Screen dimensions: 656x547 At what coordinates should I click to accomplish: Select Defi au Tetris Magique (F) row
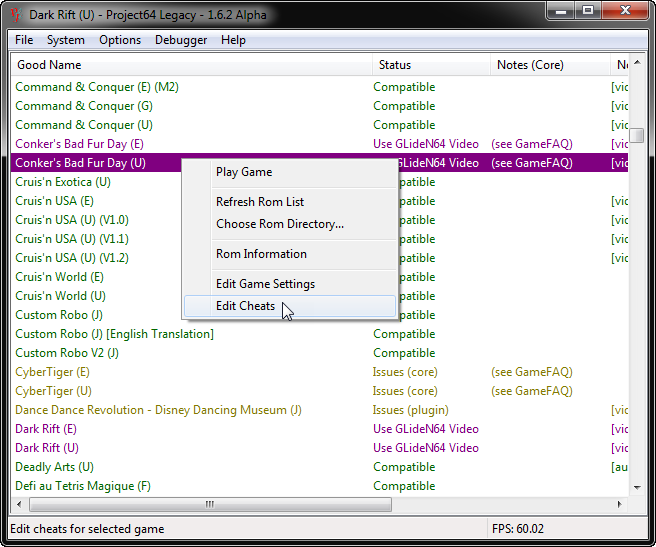320,486
